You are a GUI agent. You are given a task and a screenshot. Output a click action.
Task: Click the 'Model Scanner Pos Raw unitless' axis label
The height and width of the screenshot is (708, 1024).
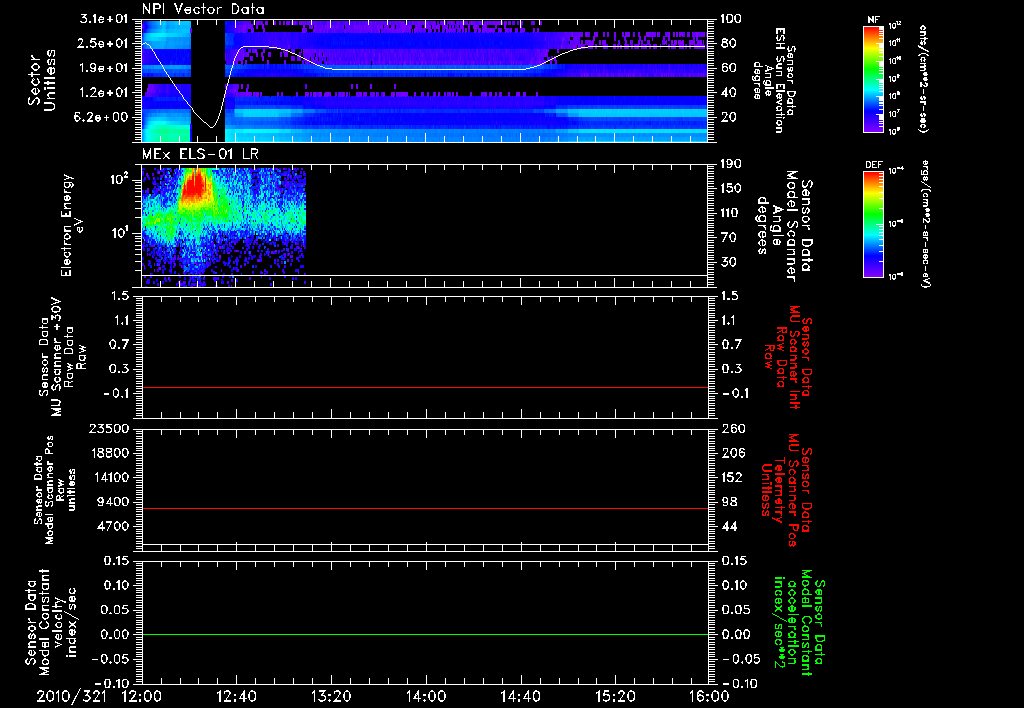point(56,490)
